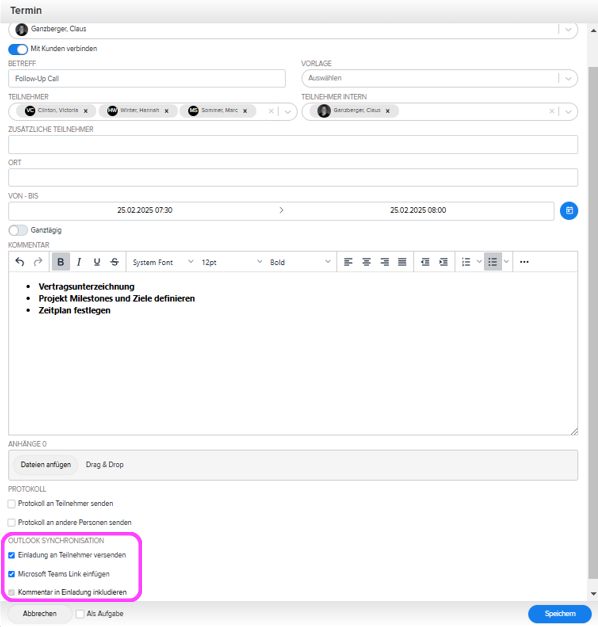The height and width of the screenshot is (627, 598).
Task: Apply underline formatting to comment text
Action: click(97, 262)
